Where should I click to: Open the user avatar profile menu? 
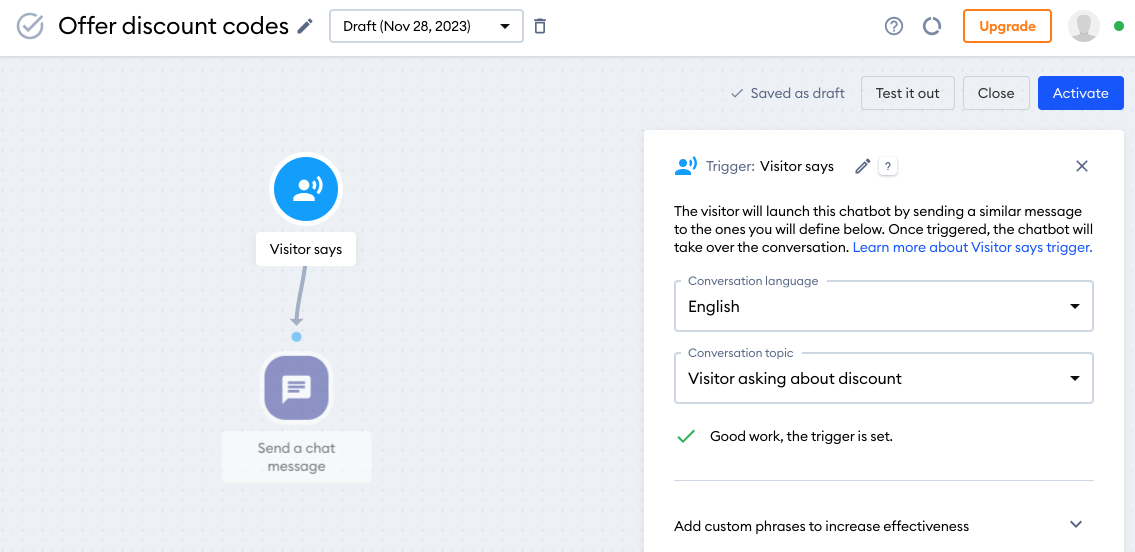click(1084, 26)
